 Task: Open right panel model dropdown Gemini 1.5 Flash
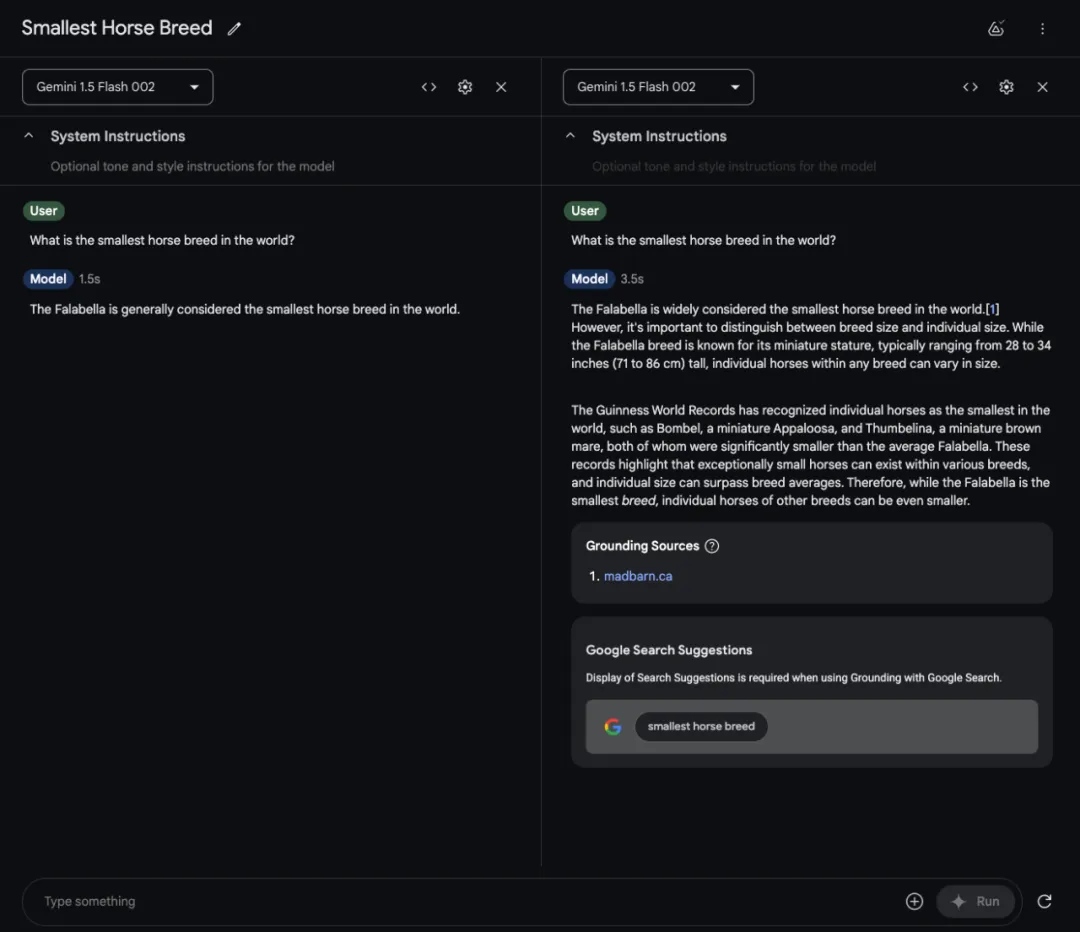point(658,87)
